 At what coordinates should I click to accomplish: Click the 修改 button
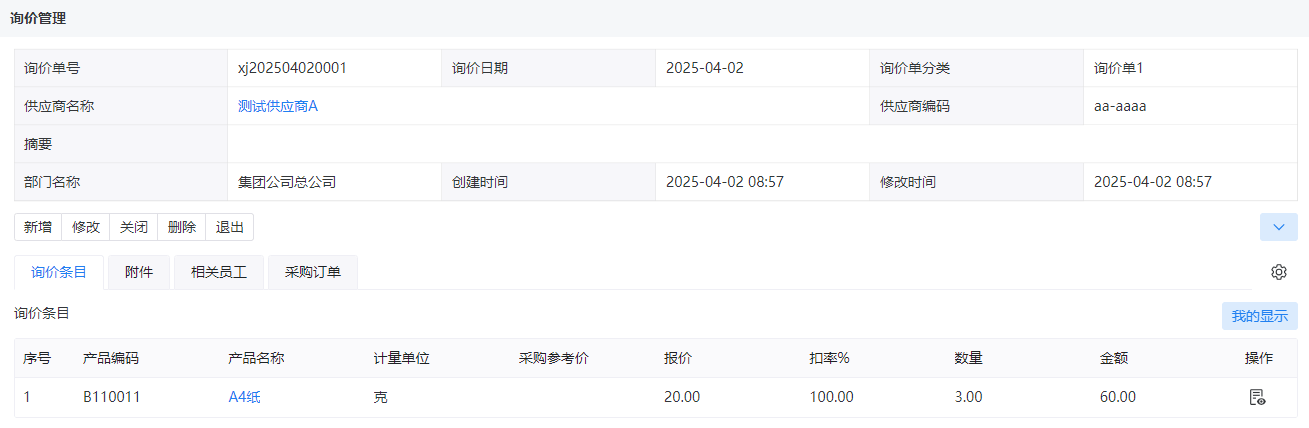86,227
